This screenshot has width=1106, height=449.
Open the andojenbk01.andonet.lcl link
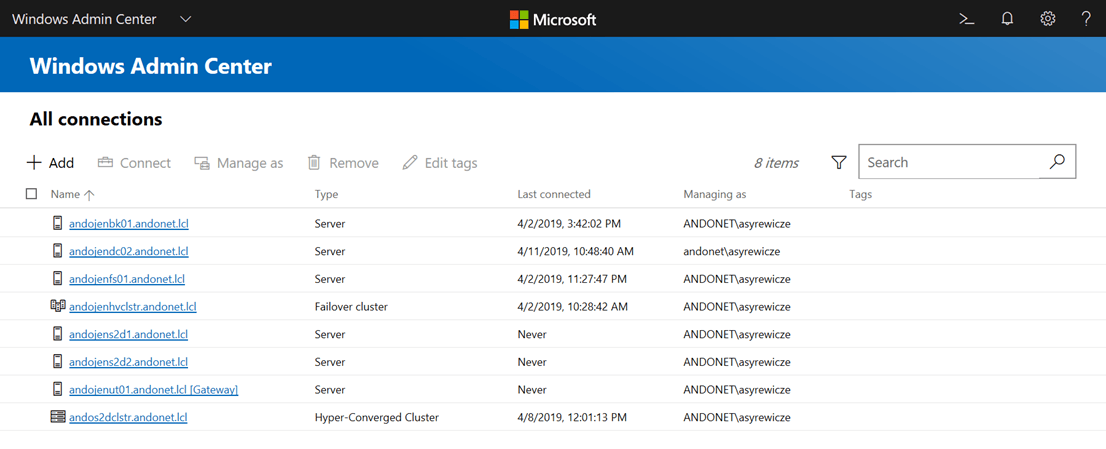pos(129,224)
